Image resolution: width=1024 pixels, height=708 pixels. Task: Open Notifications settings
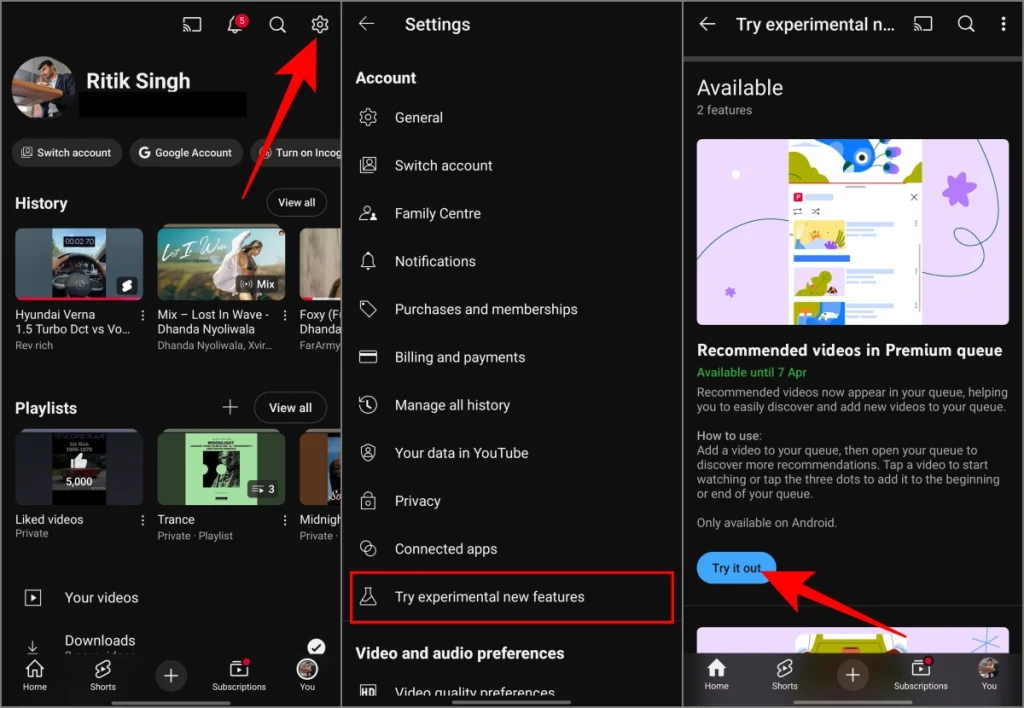[x=512, y=261]
